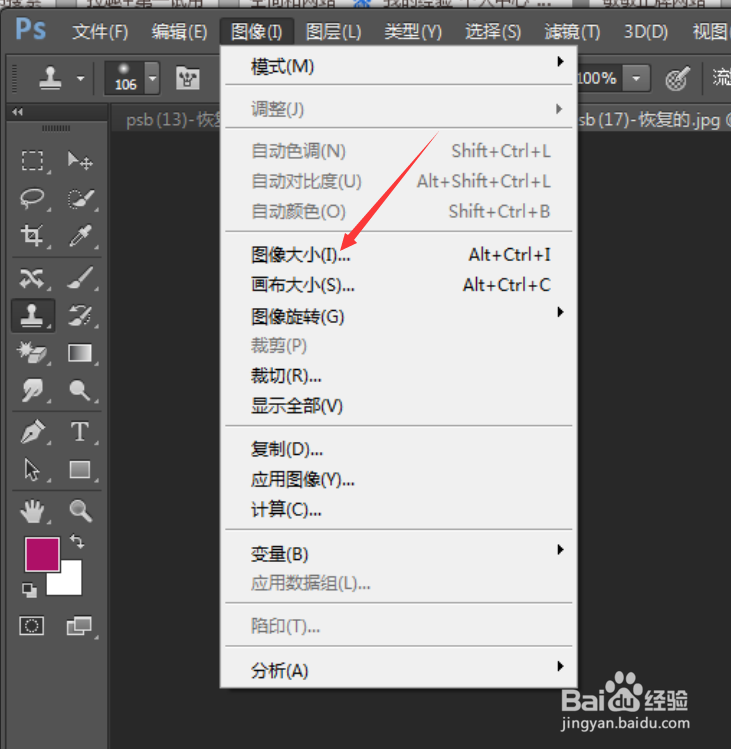Choose 显示全部(V) menu item

[398, 406]
